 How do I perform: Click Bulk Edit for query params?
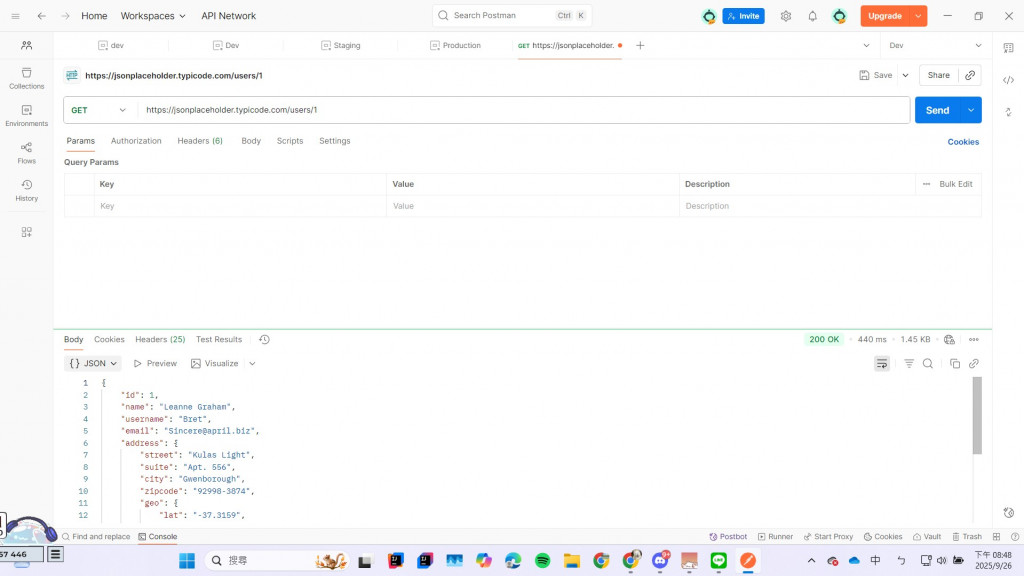click(955, 184)
